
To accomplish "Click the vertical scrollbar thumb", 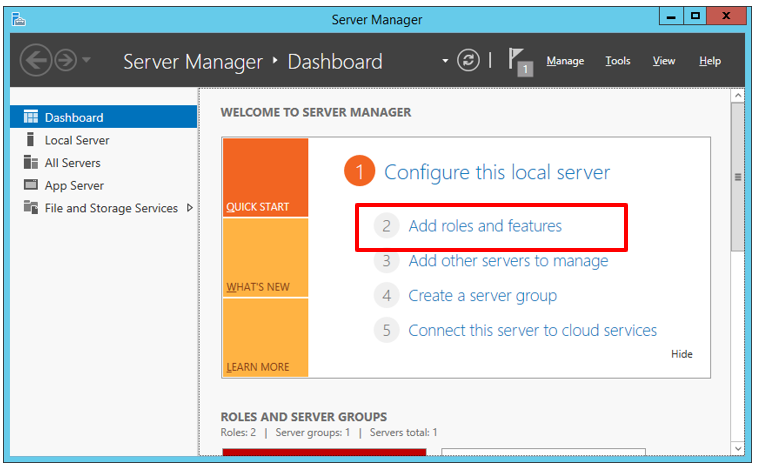I will coord(738,177).
